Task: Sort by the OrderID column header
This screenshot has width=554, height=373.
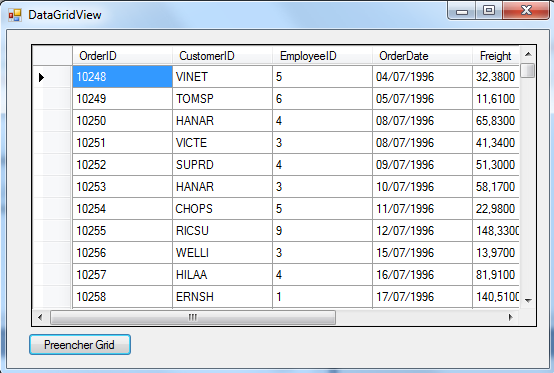Action: click(122, 56)
